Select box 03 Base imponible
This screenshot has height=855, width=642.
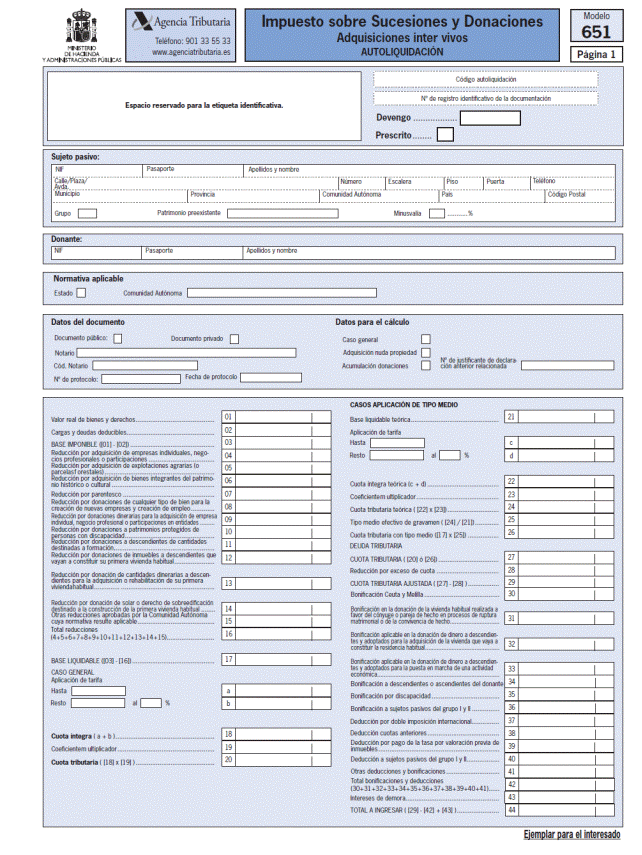283,443
